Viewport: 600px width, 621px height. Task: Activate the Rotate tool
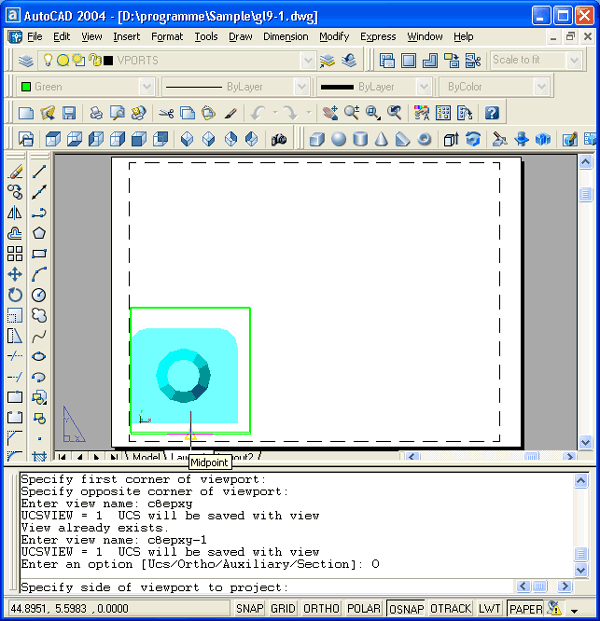[x=15, y=295]
